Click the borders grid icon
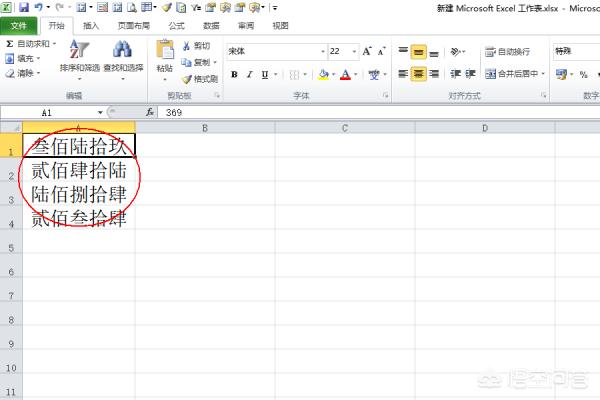The height and width of the screenshot is (400, 600). point(294,74)
